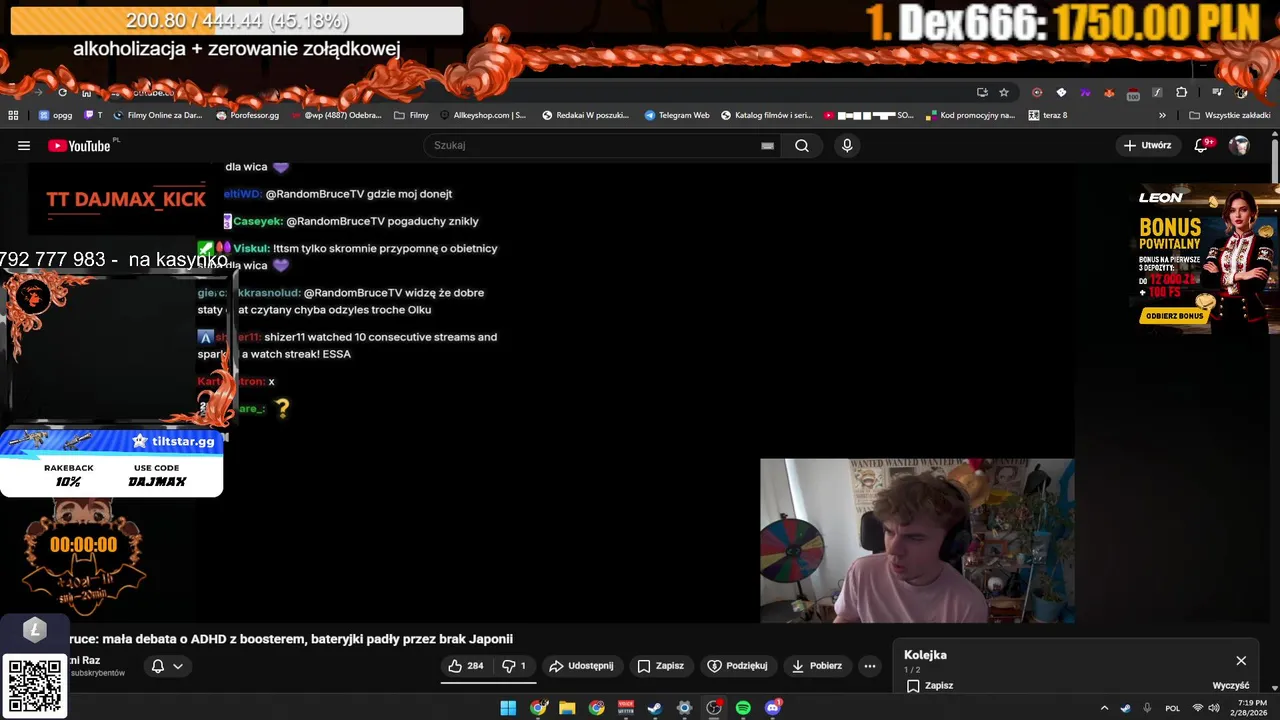Open the Allkeyshop.com bookmark

[x=482, y=115]
